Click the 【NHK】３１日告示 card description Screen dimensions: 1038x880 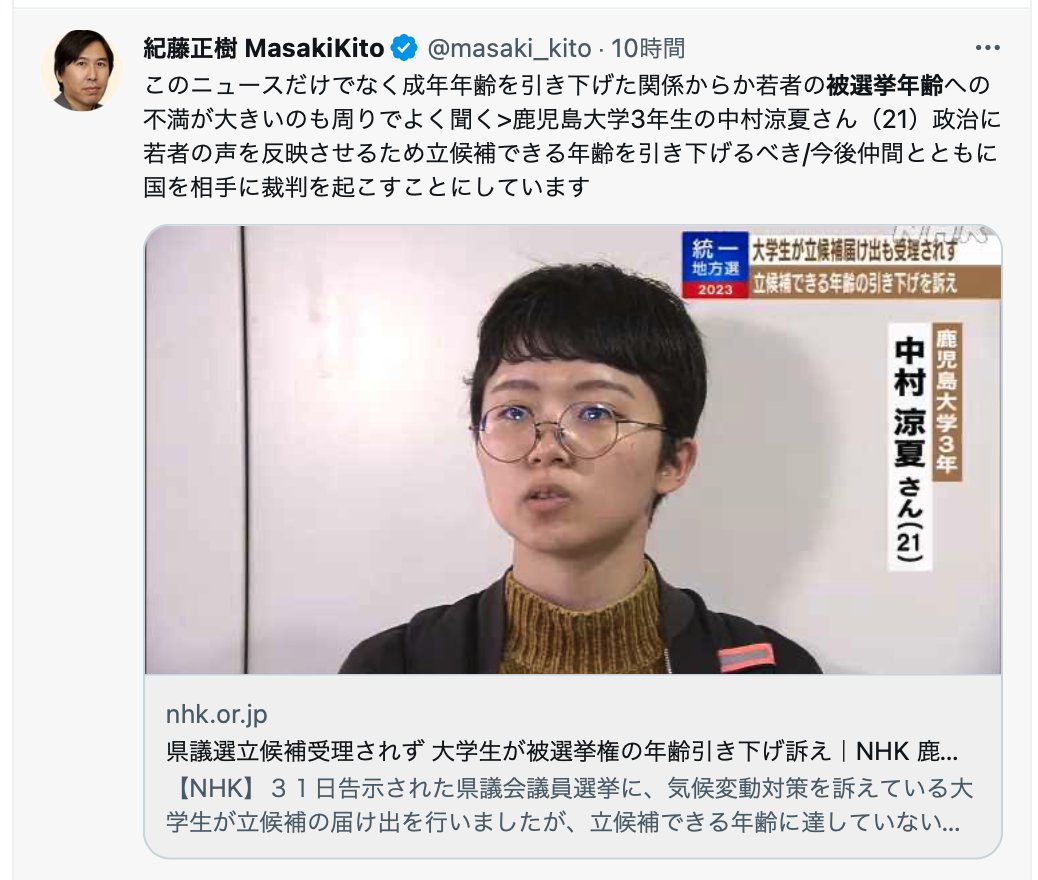point(569,805)
